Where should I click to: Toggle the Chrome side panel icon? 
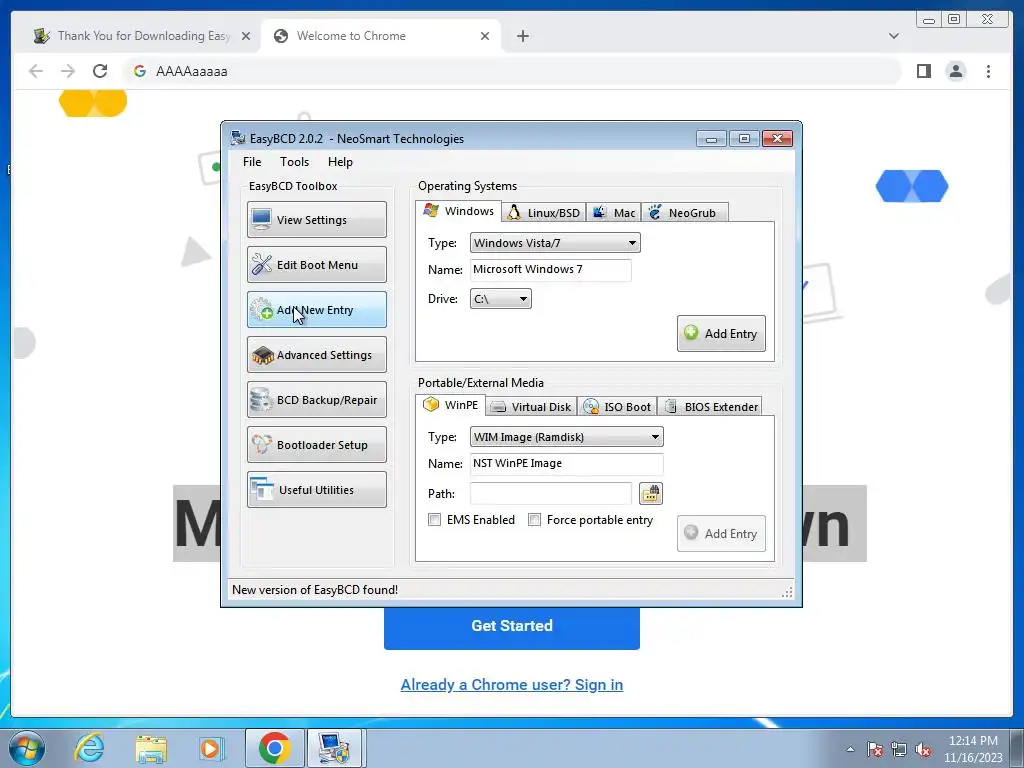[923, 71]
